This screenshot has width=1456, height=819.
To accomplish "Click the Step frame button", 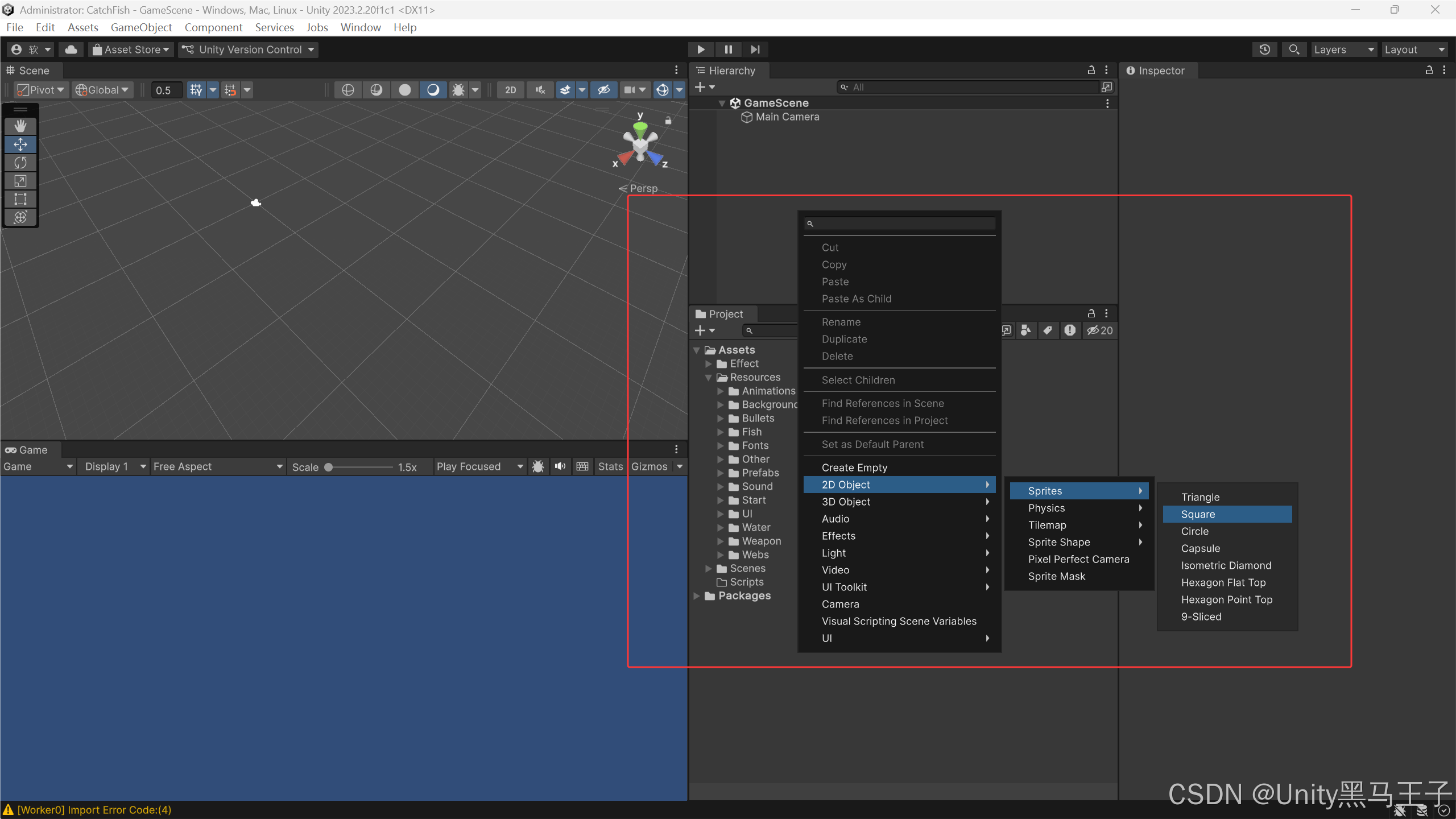I will (755, 49).
